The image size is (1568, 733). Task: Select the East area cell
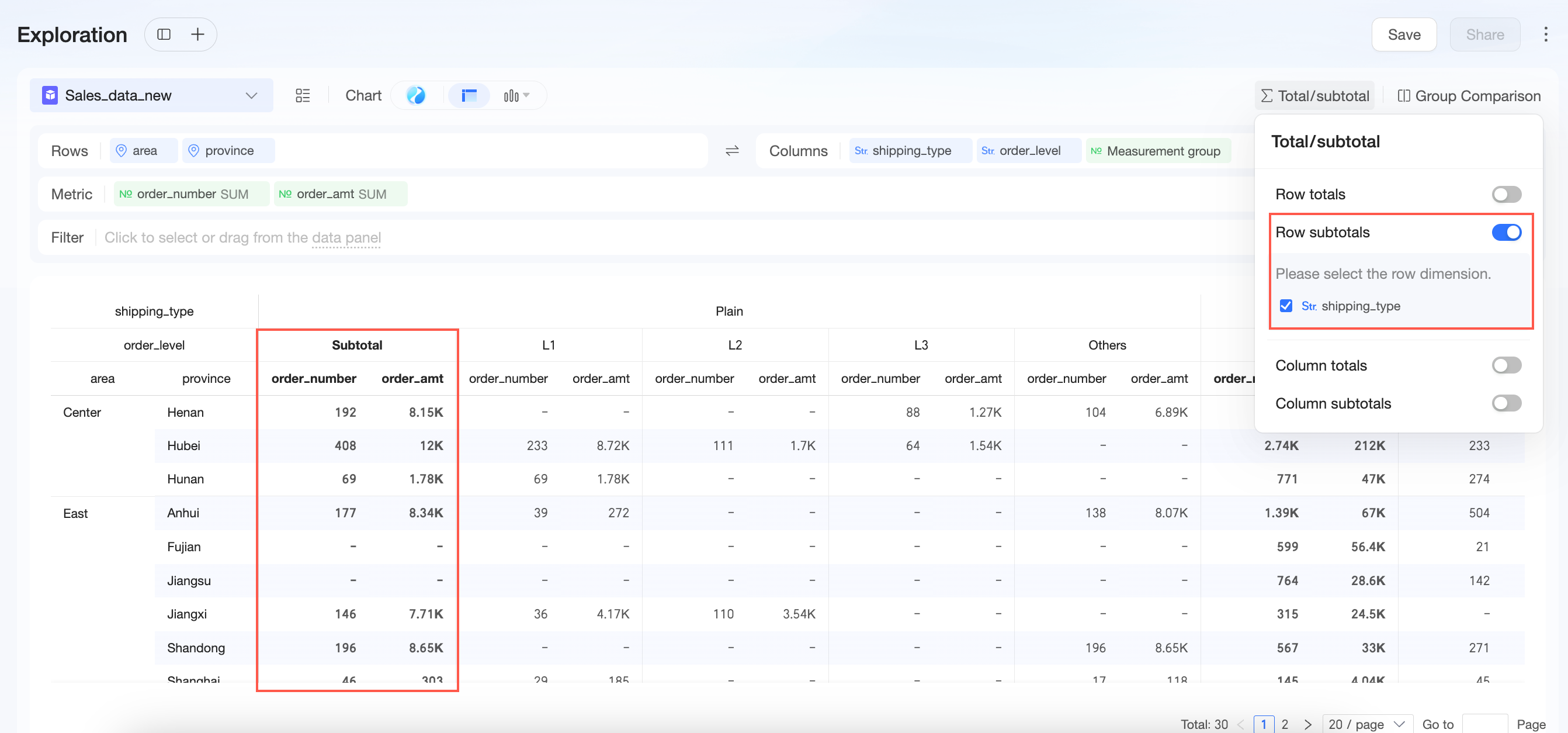coord(75,513)
